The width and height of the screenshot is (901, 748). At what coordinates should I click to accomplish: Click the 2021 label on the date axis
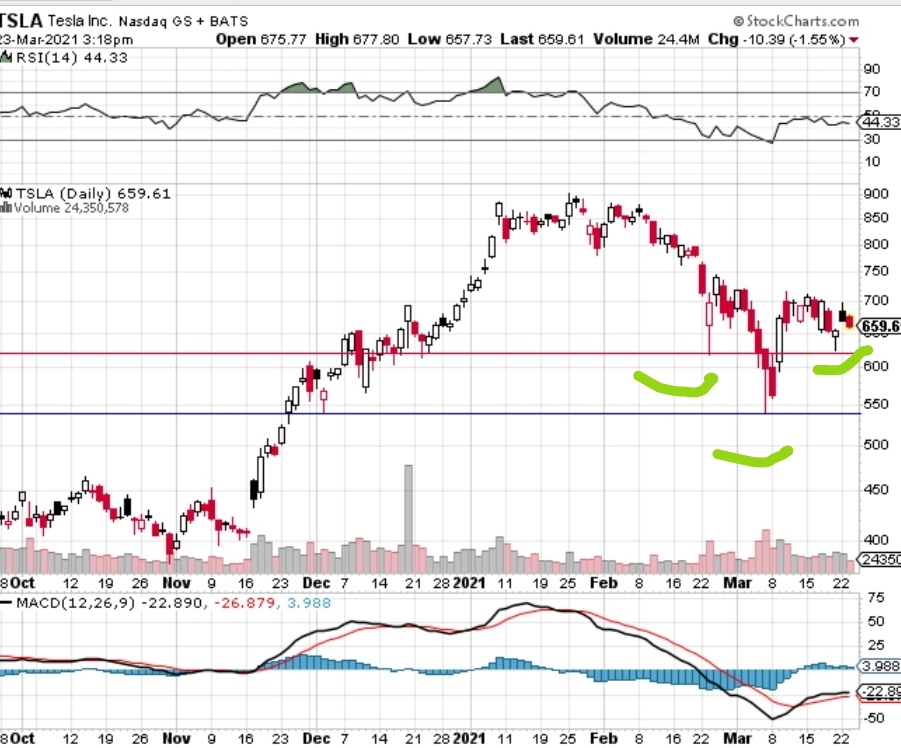(469, 582)
